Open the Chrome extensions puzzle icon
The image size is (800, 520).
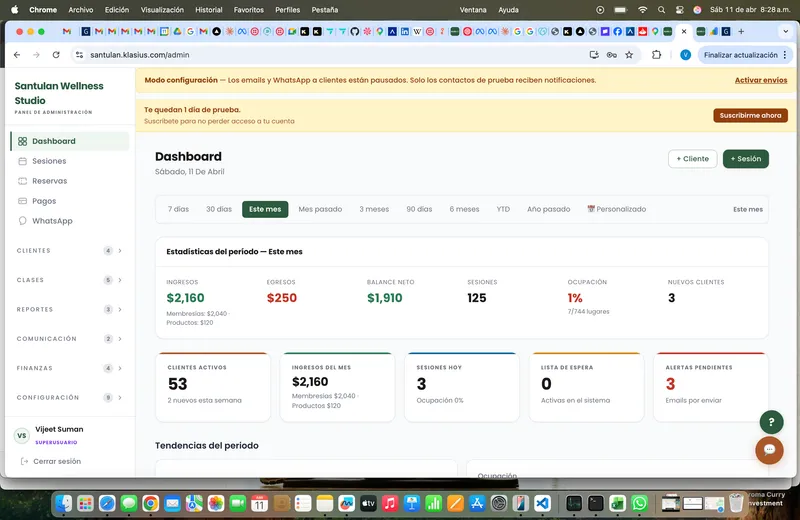[x=657, y=55]
